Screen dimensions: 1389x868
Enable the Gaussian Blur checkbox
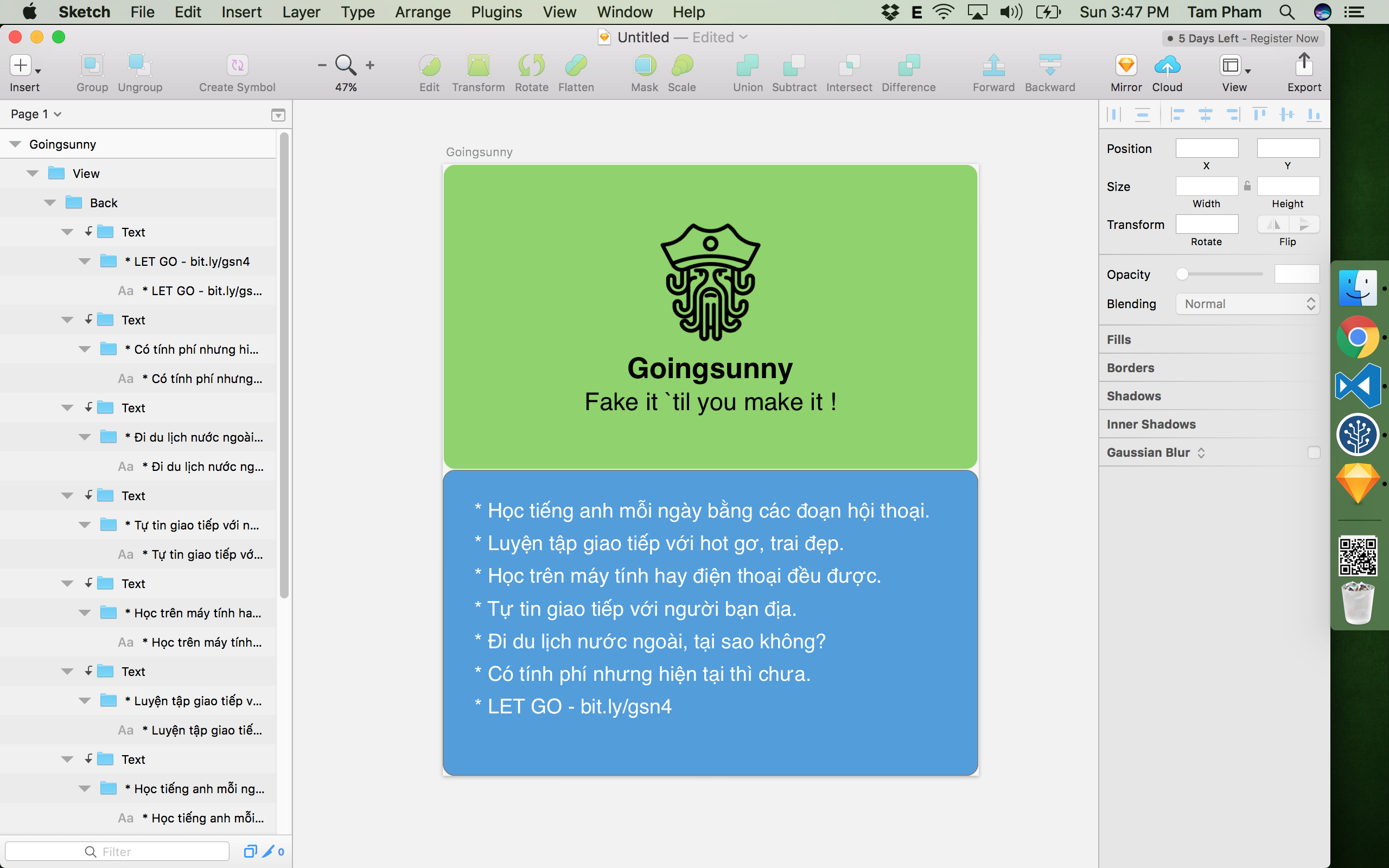click(x=1313, y=452)
